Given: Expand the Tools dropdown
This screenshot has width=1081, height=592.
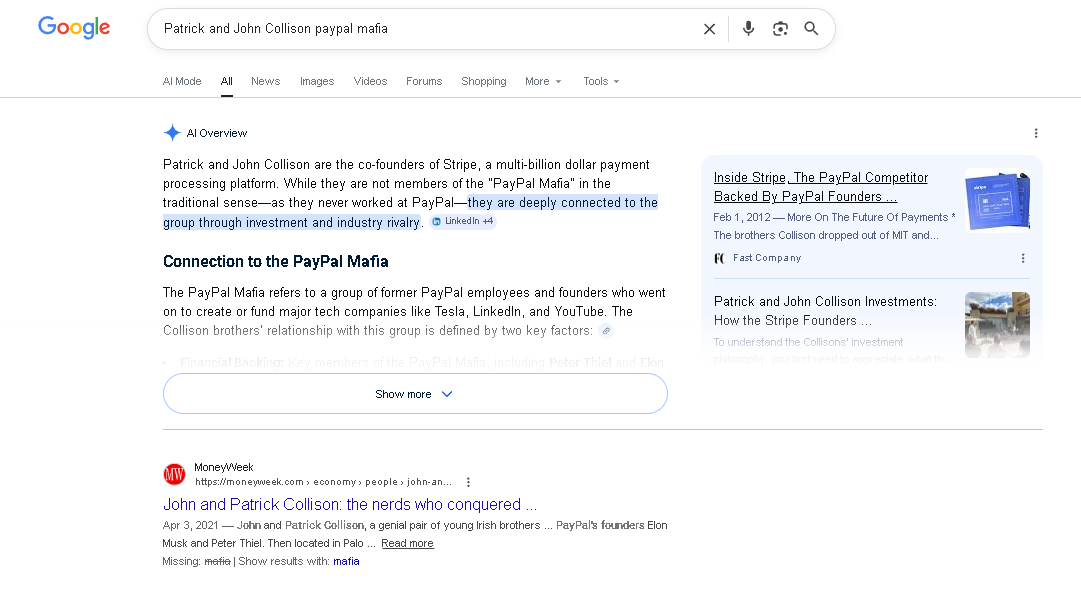Looking at the screenshot, I should (x=601, y=81).
